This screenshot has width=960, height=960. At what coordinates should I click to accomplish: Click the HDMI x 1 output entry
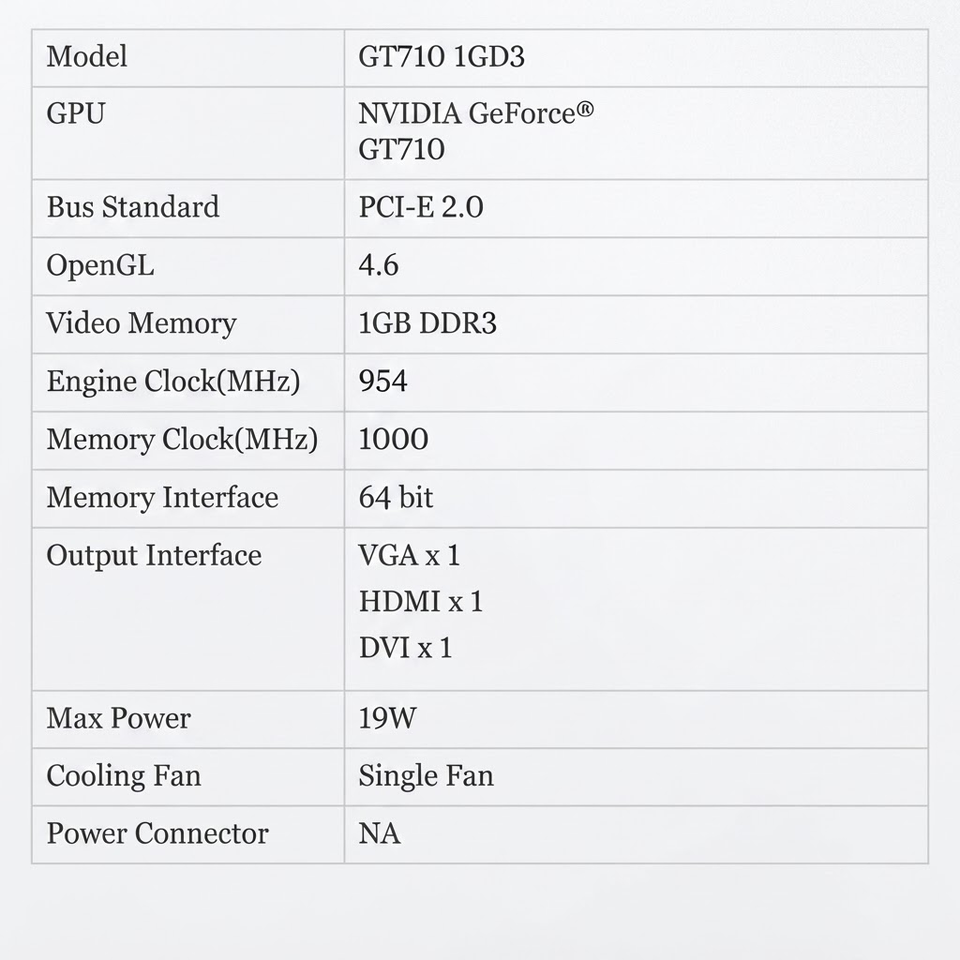click(421, 601)
